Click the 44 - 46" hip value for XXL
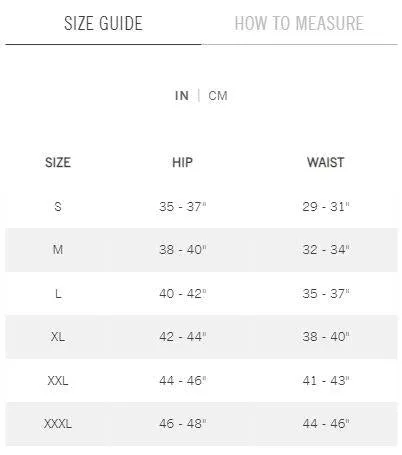This screenshot has width=402, height=455. tap(183, 380)
